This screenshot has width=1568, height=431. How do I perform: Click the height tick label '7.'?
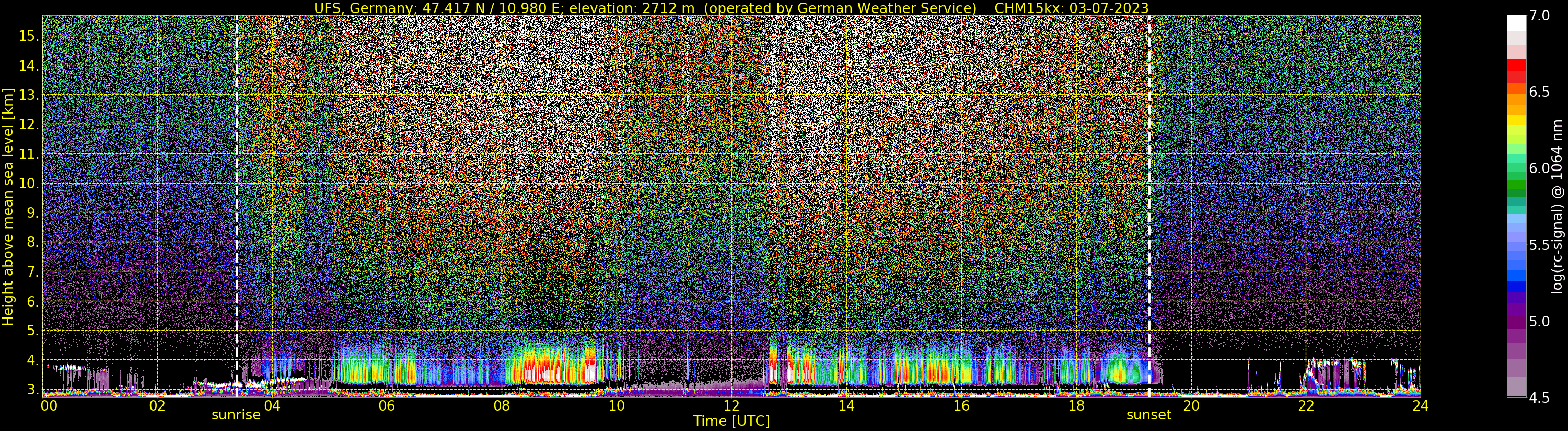(x=32, y=272)
